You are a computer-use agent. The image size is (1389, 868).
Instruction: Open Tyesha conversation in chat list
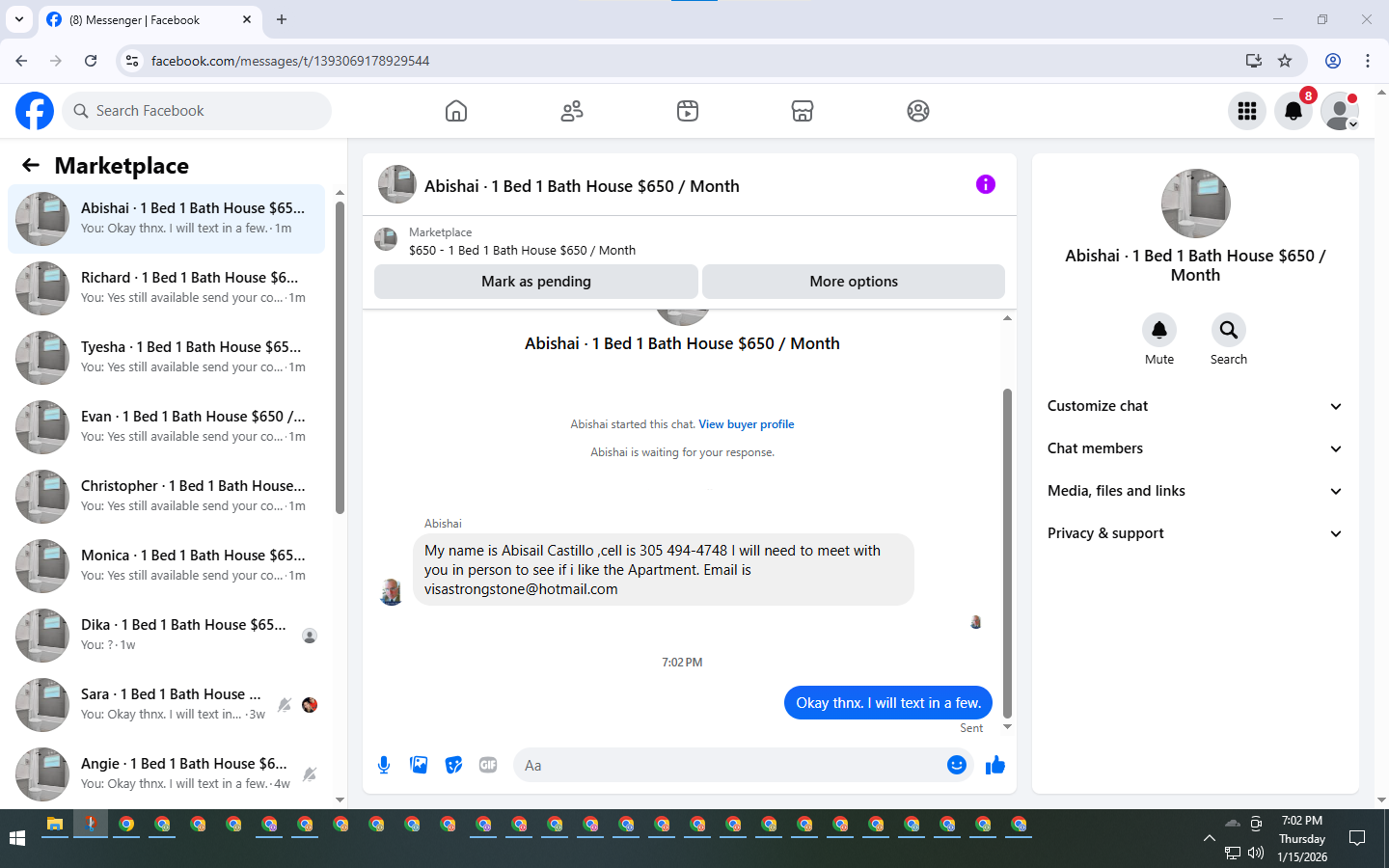point(167,358)
